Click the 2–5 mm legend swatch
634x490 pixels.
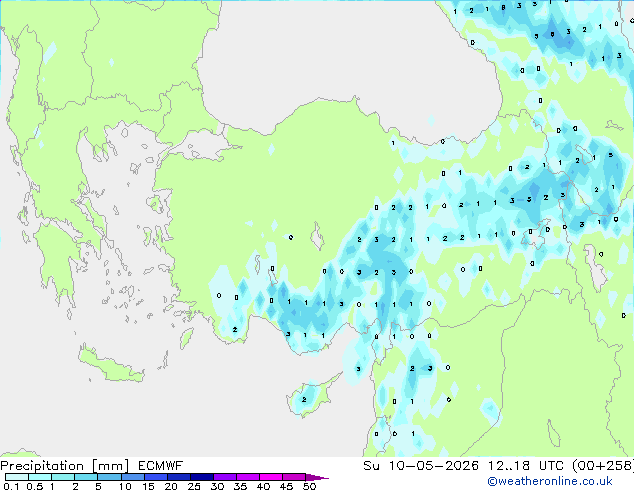click(86, 477)
